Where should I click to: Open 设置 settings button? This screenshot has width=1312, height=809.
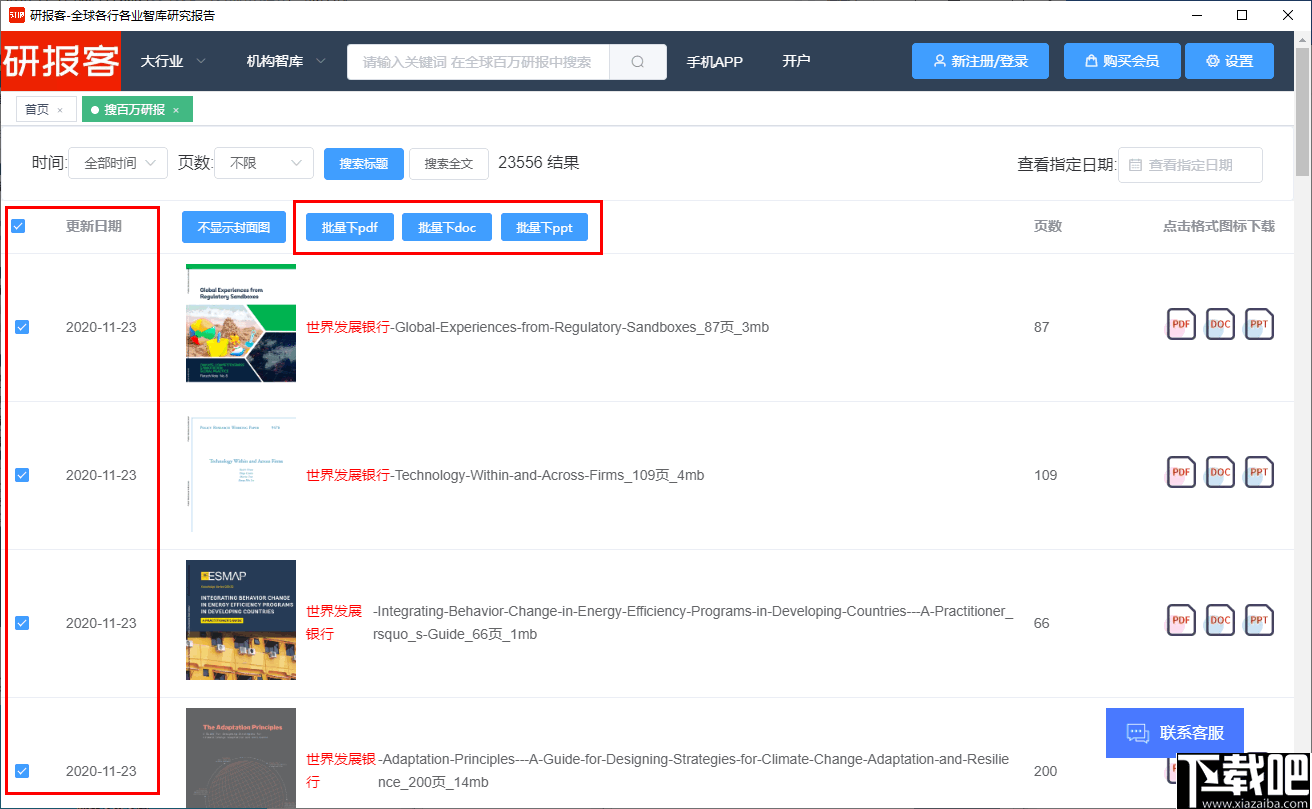[x=1229, y=61]
